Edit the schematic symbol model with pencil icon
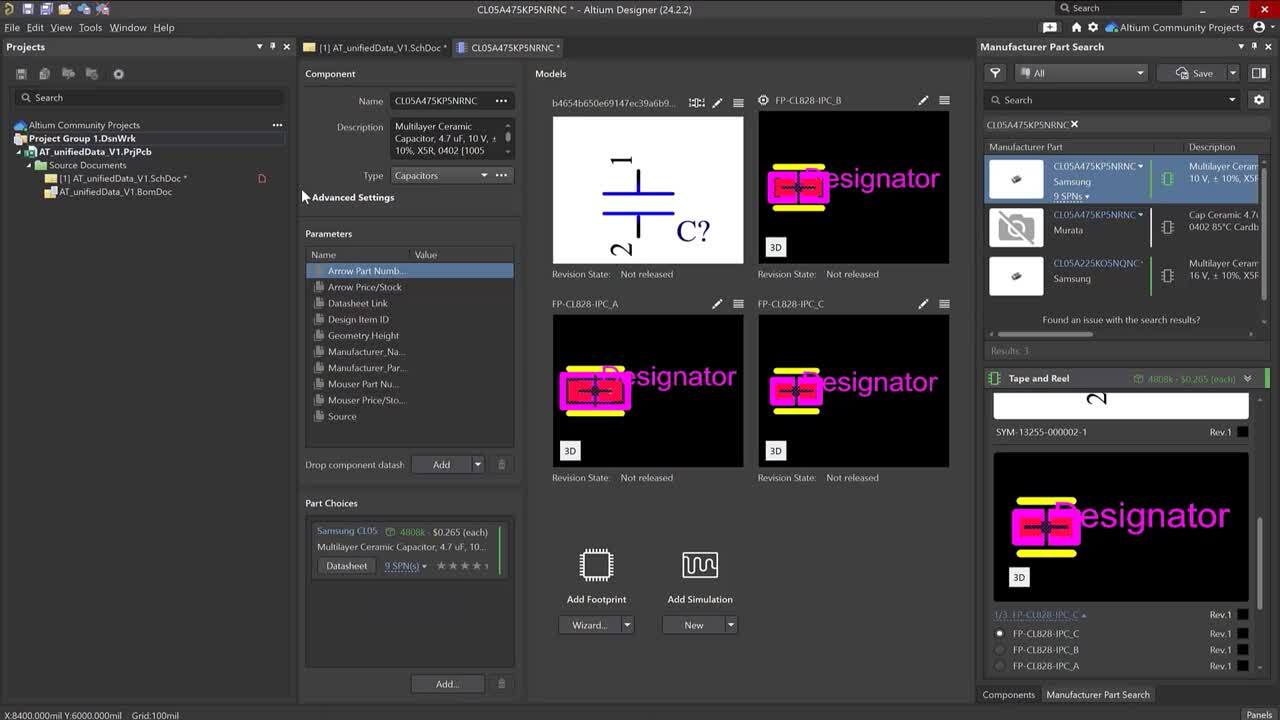 pos(717,103)
